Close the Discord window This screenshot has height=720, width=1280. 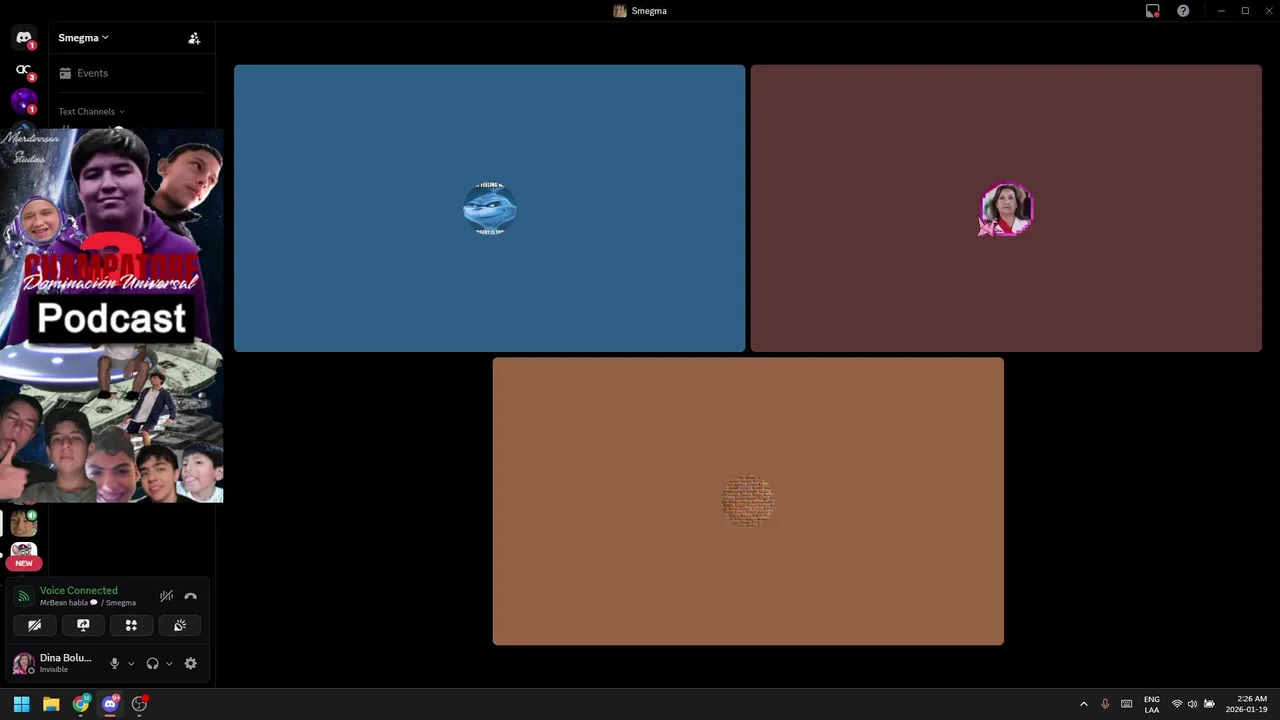(x=1268, y=11)
